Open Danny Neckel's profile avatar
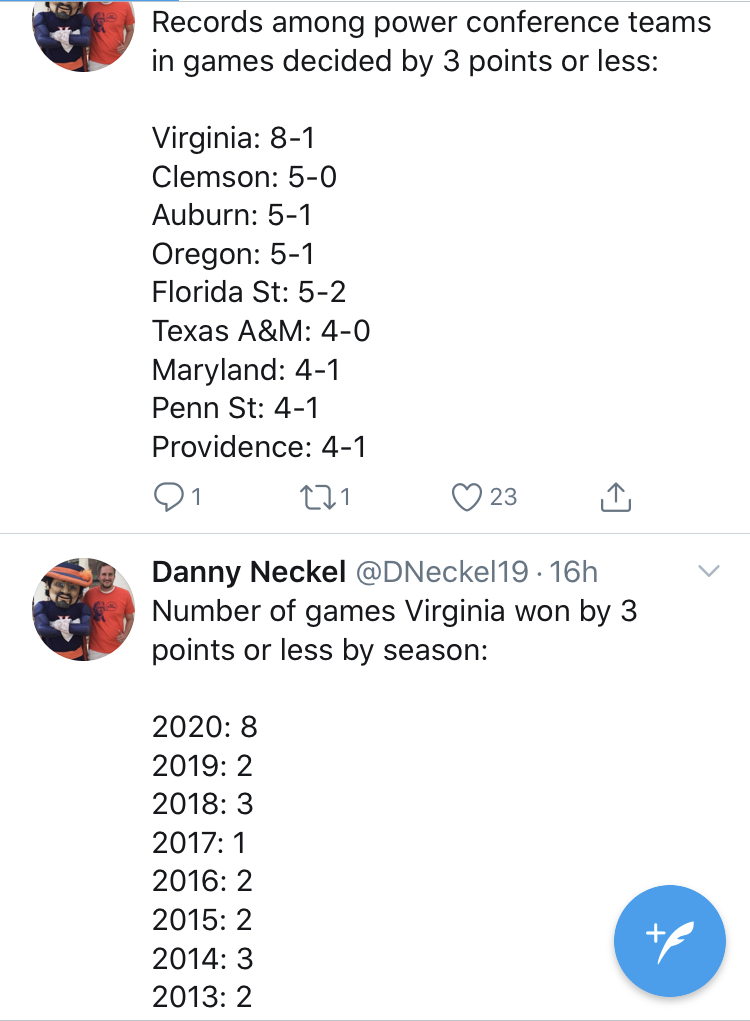 [x=83, y=609]
